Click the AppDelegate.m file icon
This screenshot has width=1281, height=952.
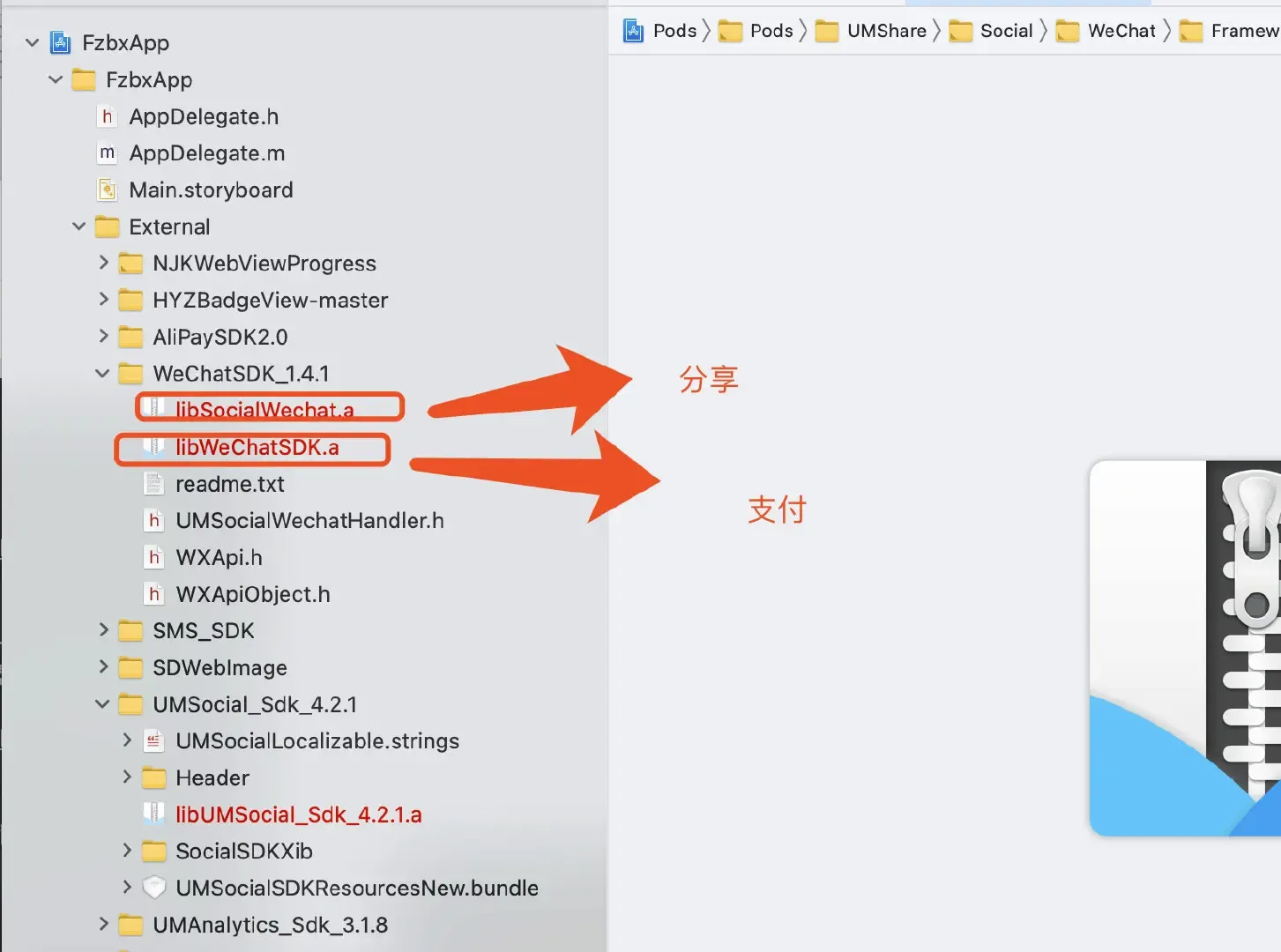[x=107, y=153]
